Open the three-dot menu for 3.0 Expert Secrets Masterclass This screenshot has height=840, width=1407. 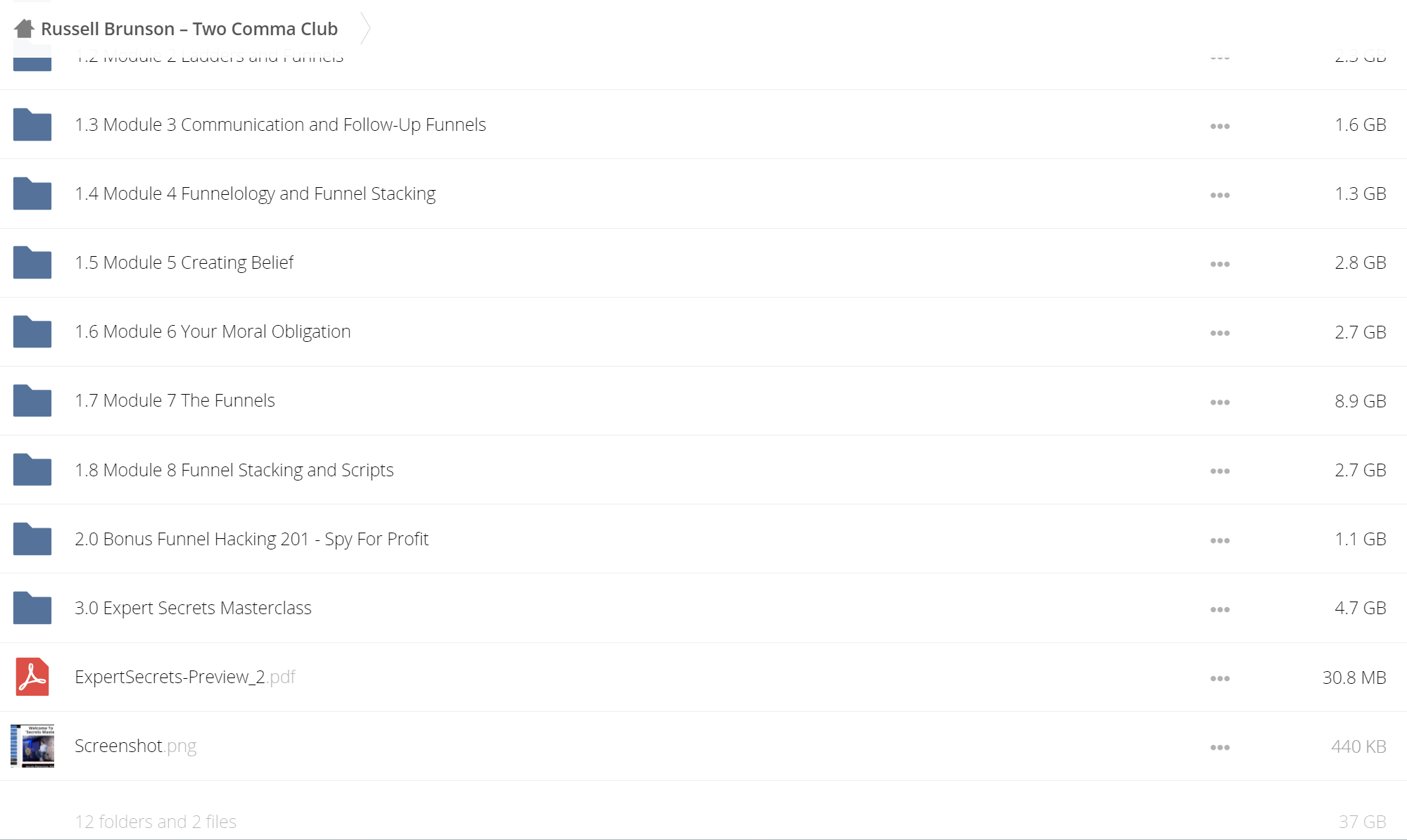click(x=1220, y=609)
